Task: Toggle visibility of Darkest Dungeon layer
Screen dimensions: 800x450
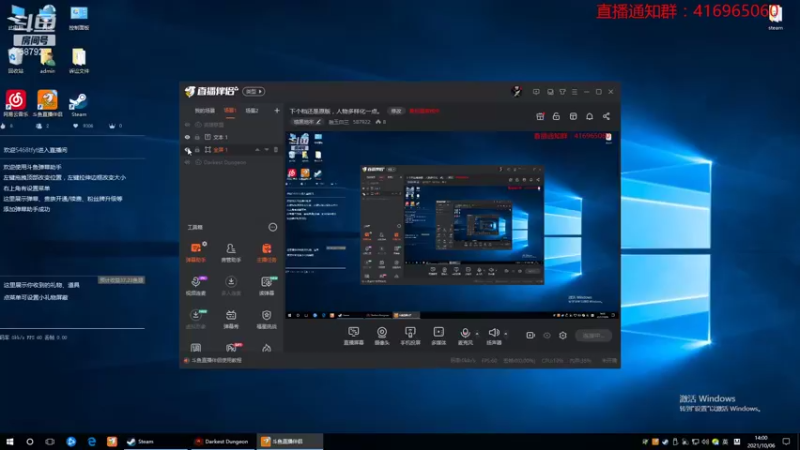Action: [x=187, y=162]
